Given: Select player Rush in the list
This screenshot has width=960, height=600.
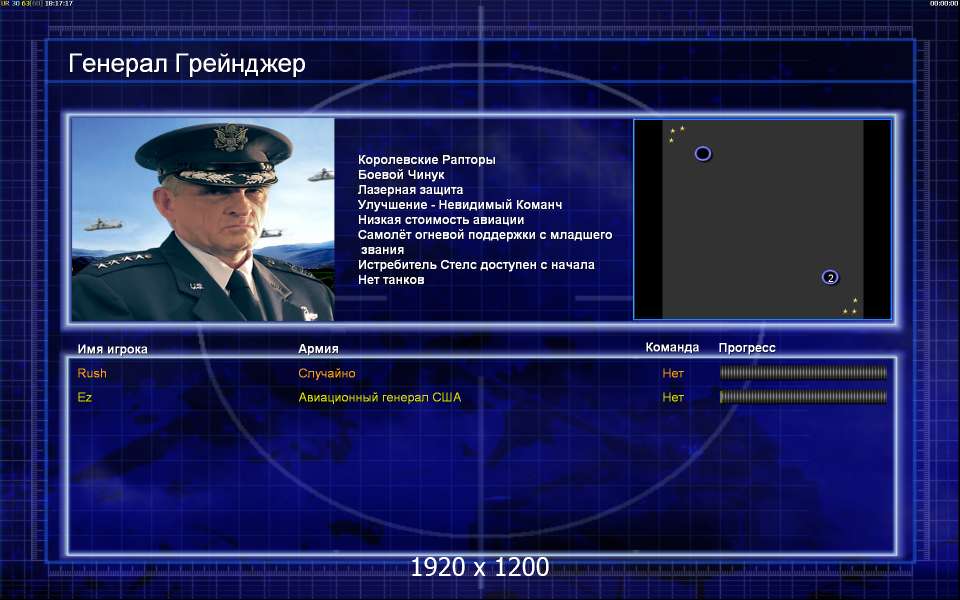Looking at the screenshot, I should [x=92, y=373].
